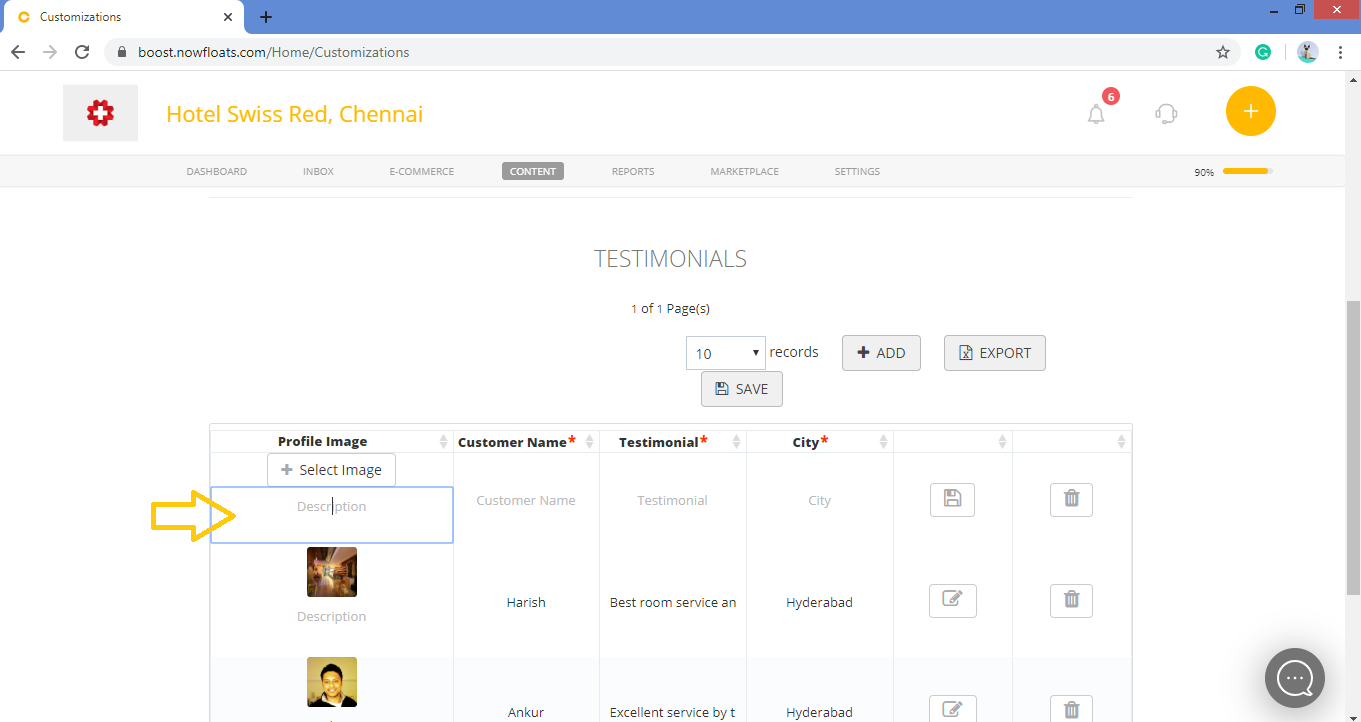Focus the image Description field in new row

click(331, 515)
